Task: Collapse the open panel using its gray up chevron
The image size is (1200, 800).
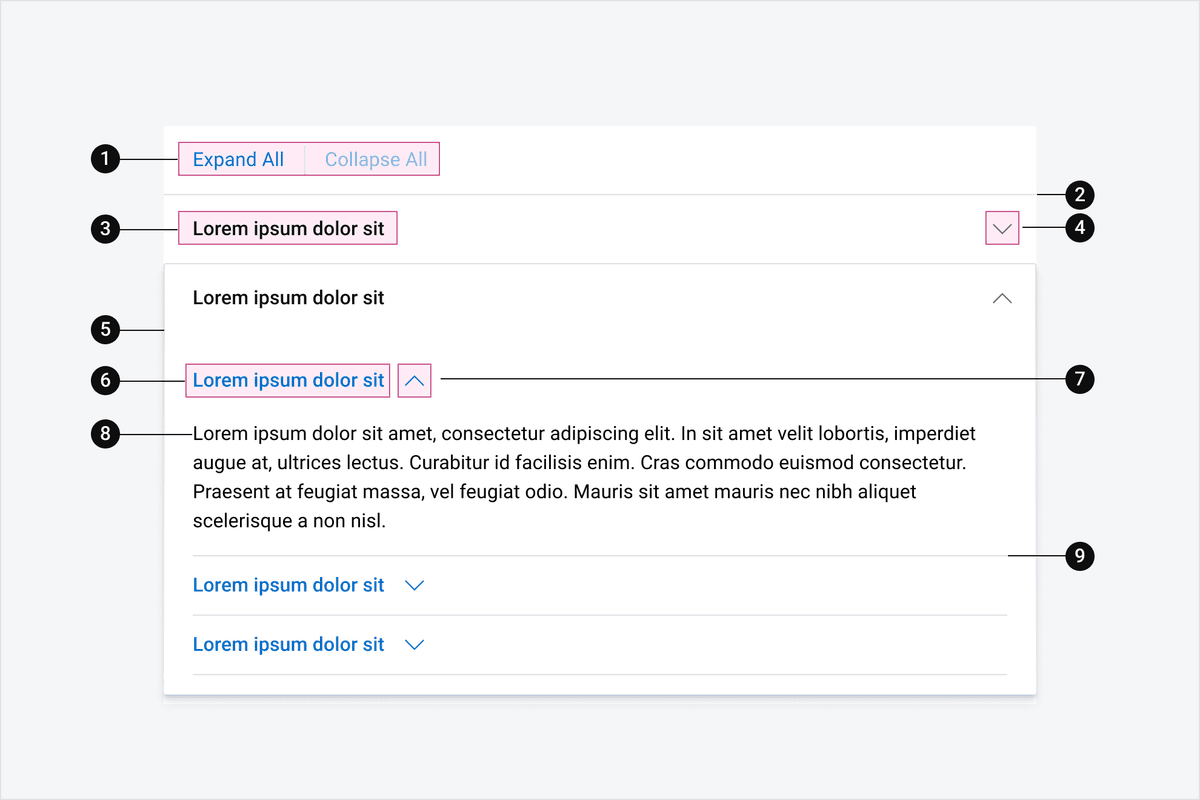Action: [1002, 298]
